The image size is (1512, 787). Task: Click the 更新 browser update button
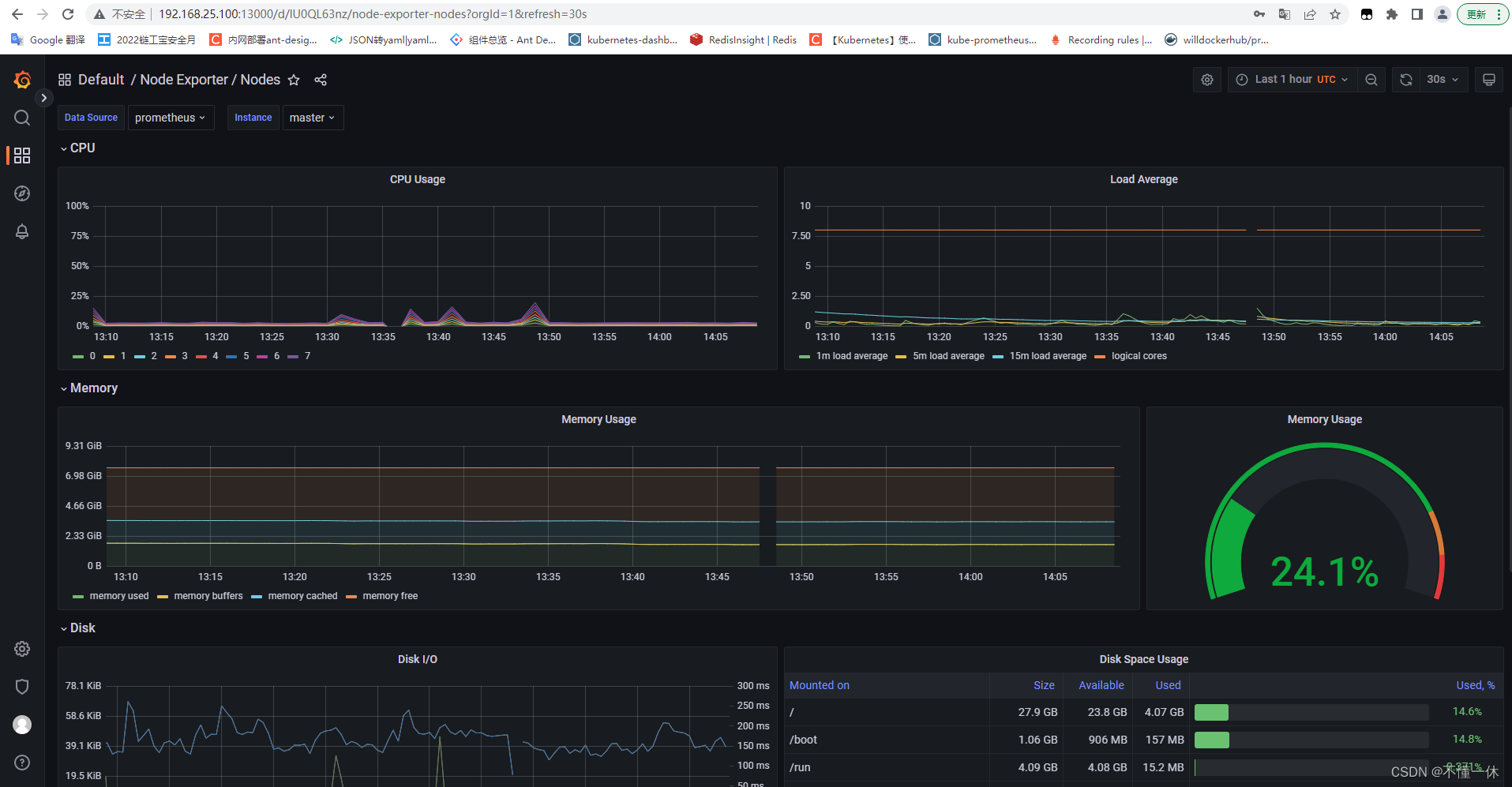pos(1483,14)
